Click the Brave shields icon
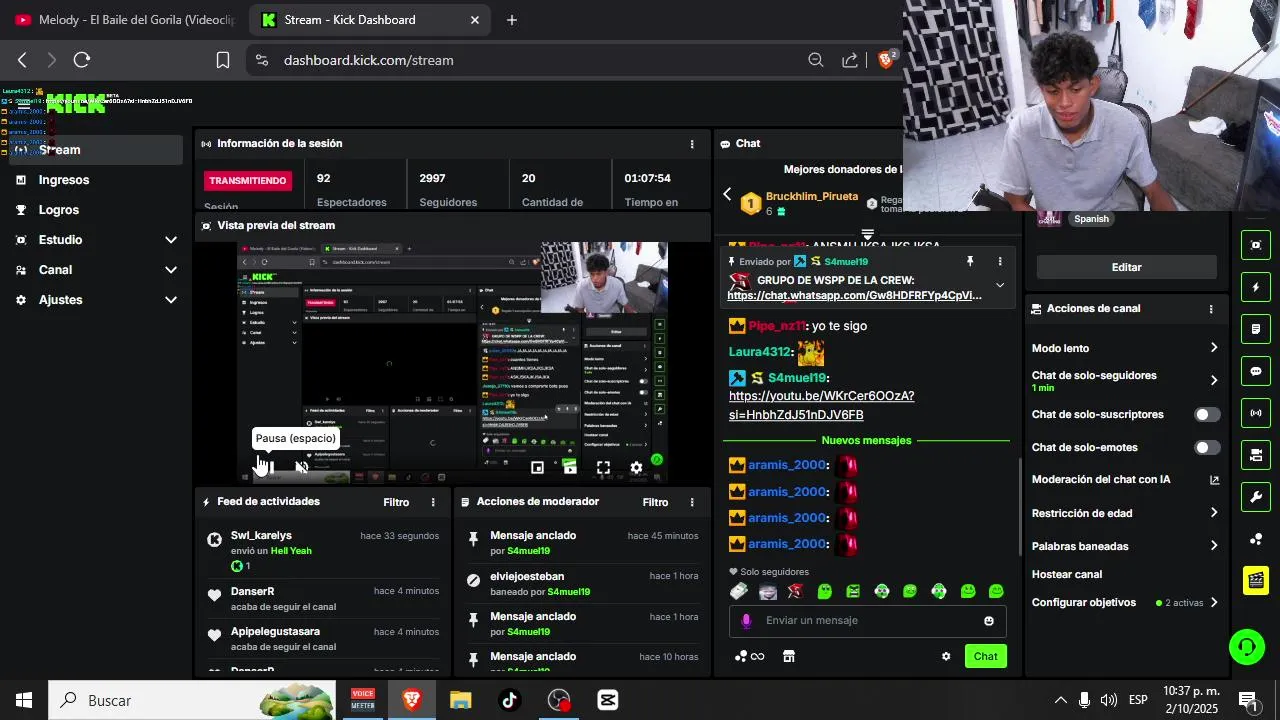The image size is (1280, 720). click(886, 60)
